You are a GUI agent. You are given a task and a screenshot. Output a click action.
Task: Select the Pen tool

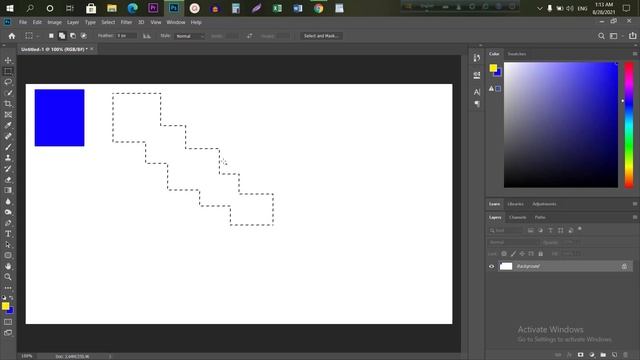8,223
